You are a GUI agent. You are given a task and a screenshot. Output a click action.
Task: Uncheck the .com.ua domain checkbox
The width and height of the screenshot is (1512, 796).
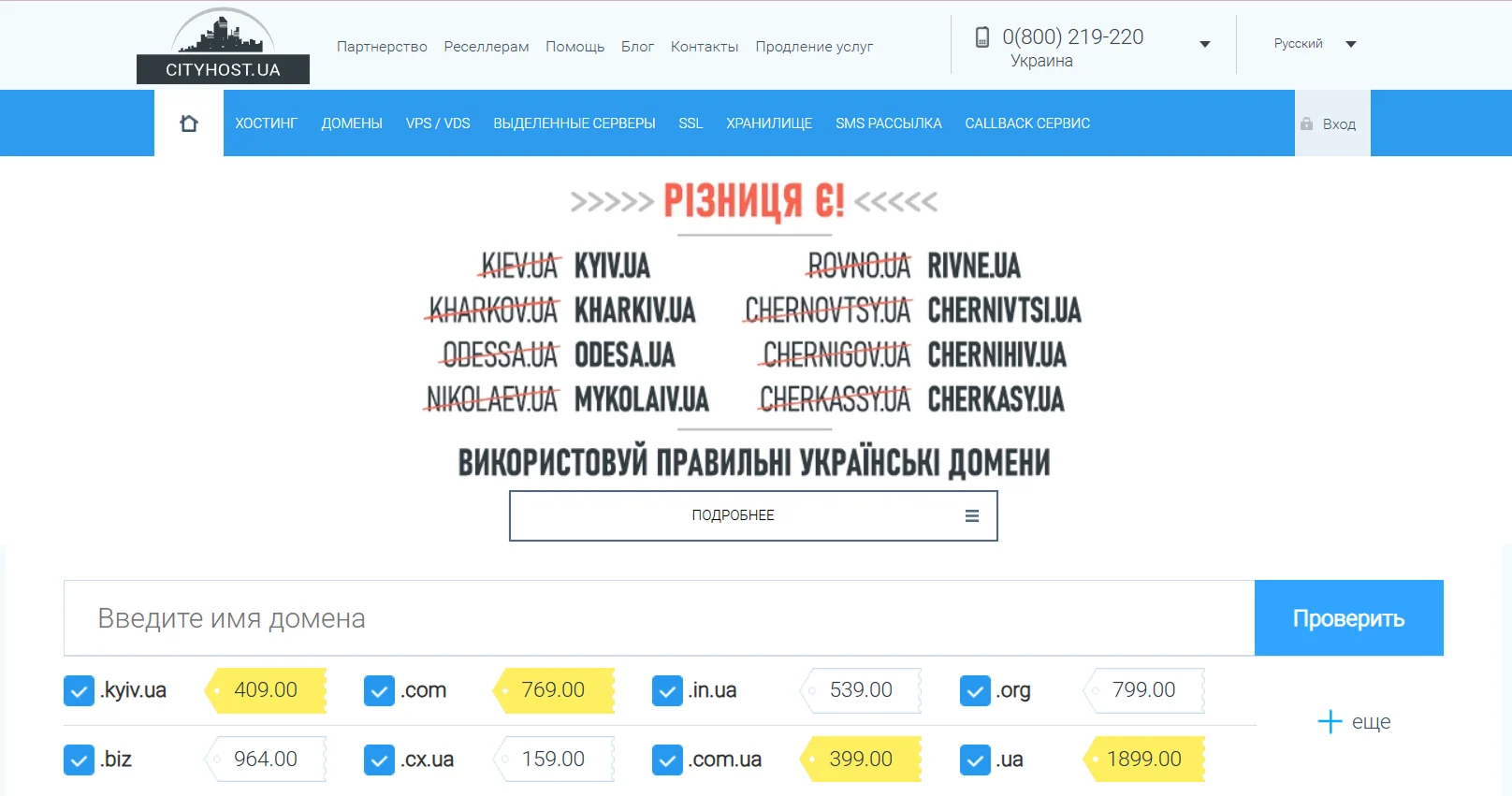point(667,760)
